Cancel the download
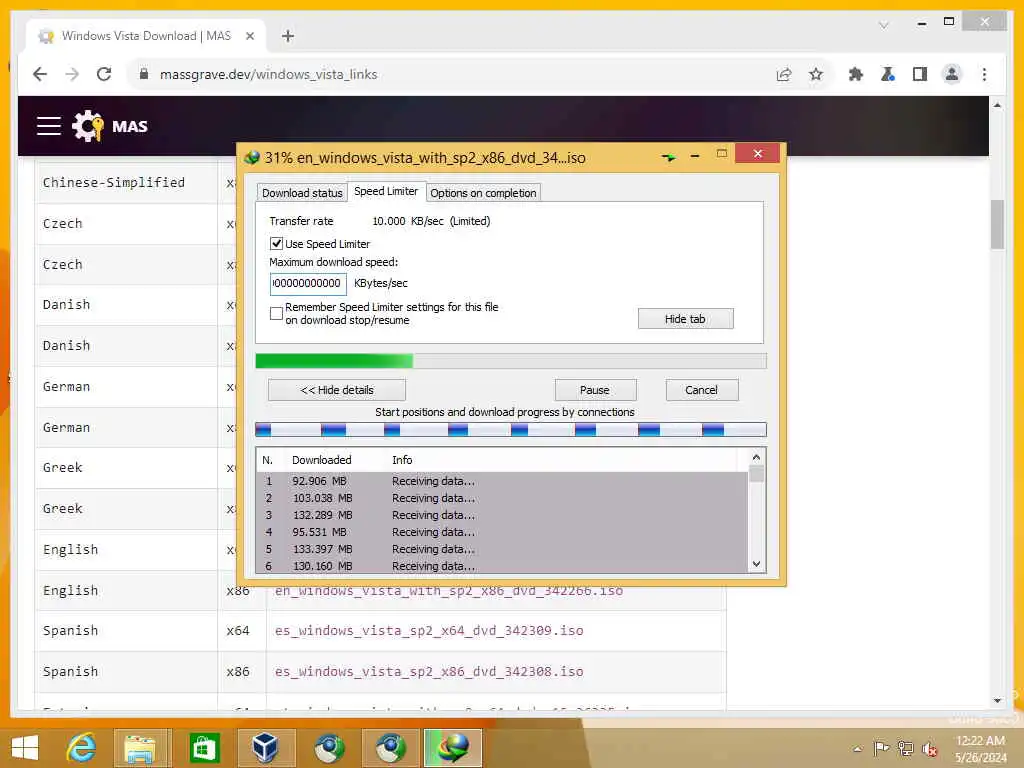Image resolution: width=1024 pixels, height=768 pixels. point(701,390)
